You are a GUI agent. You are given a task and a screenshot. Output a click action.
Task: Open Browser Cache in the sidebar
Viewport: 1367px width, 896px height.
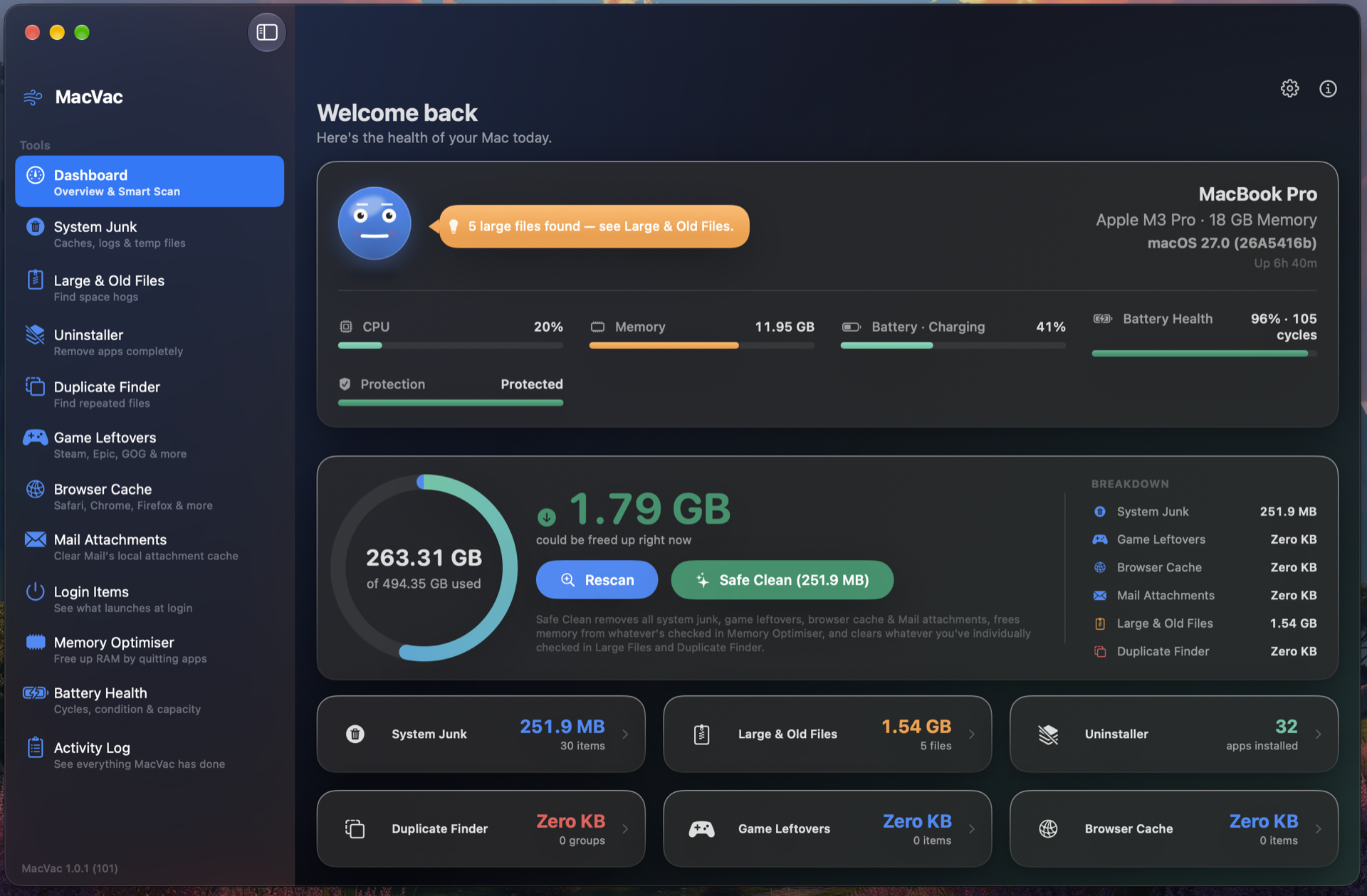(x=150, y=496)
